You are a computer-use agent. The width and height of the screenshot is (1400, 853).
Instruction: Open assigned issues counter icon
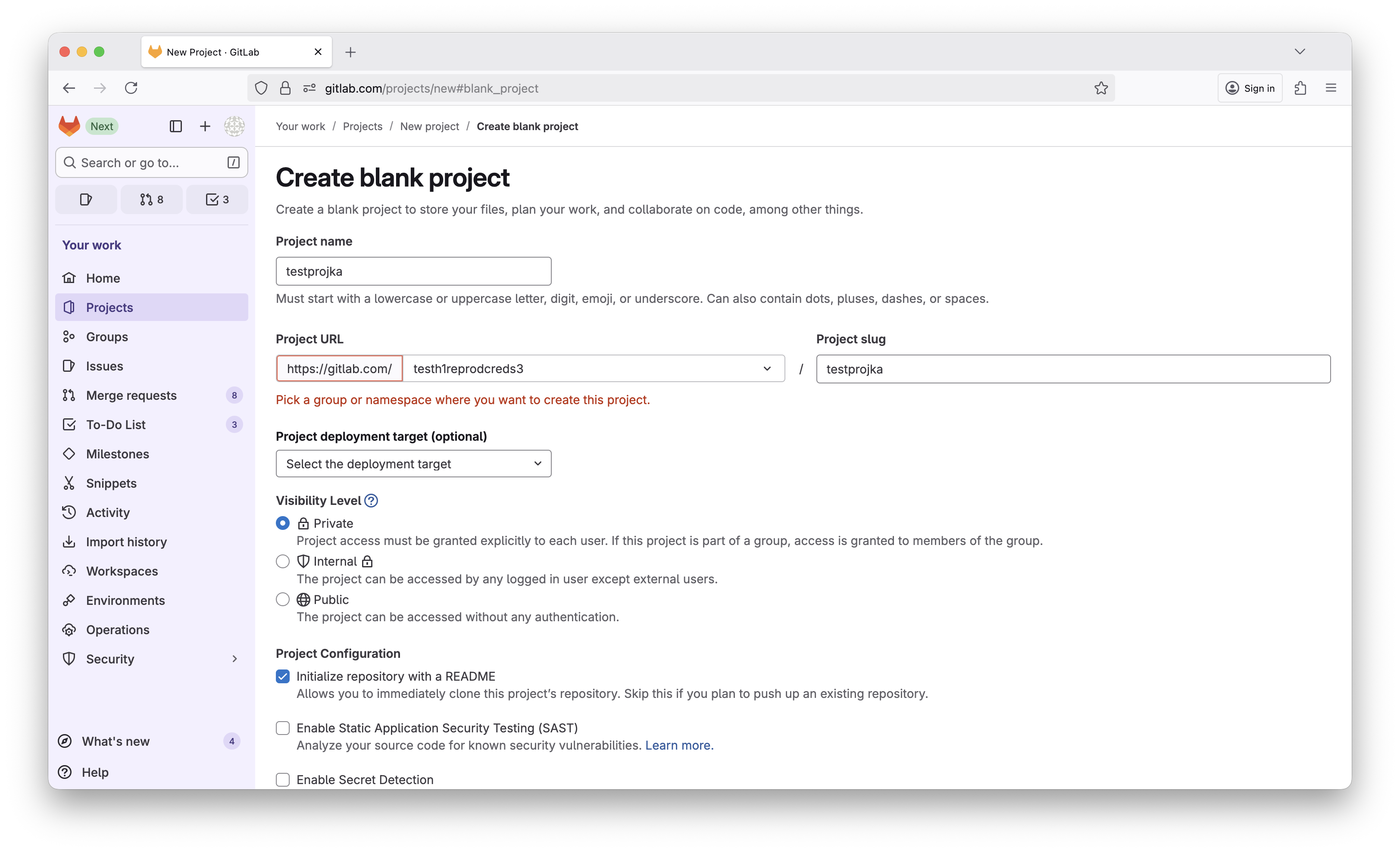[x=86, y=199]
